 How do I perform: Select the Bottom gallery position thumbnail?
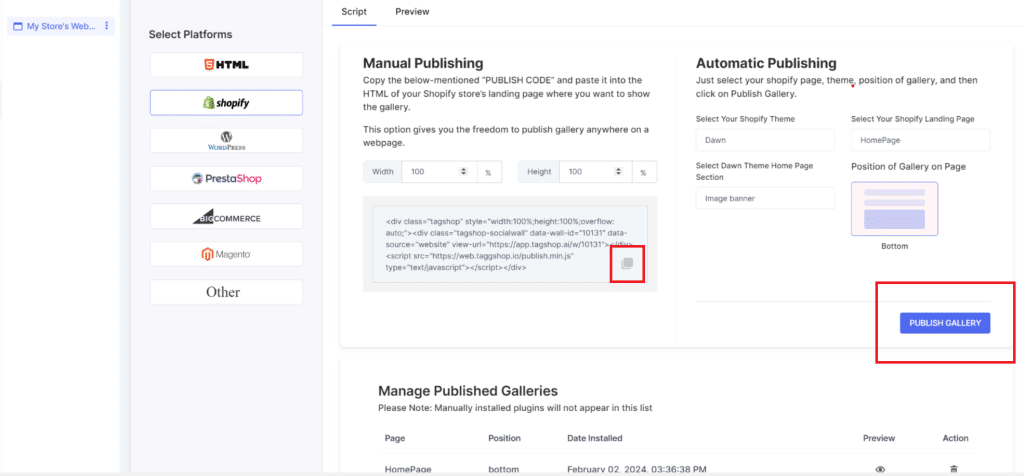coord(894,208)
